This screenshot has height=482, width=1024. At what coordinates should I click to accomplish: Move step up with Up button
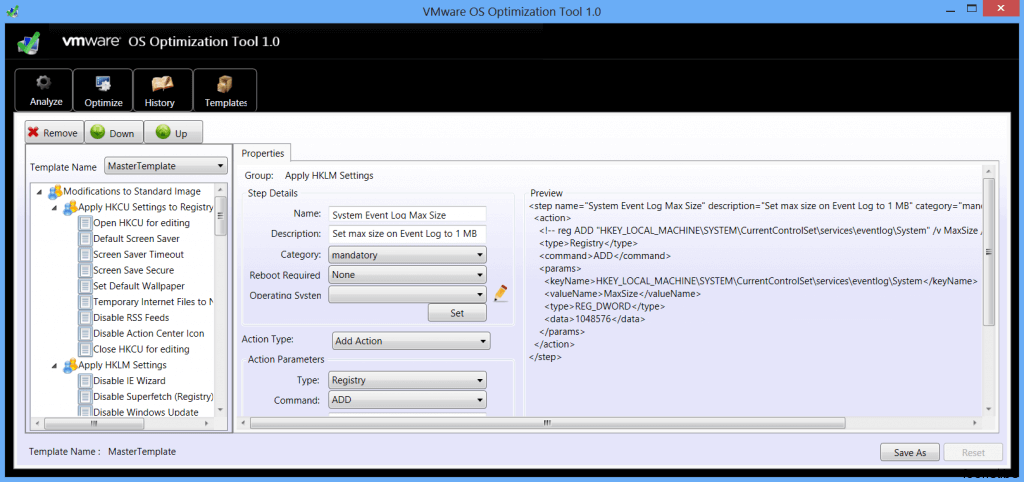[x=173, y=133]
